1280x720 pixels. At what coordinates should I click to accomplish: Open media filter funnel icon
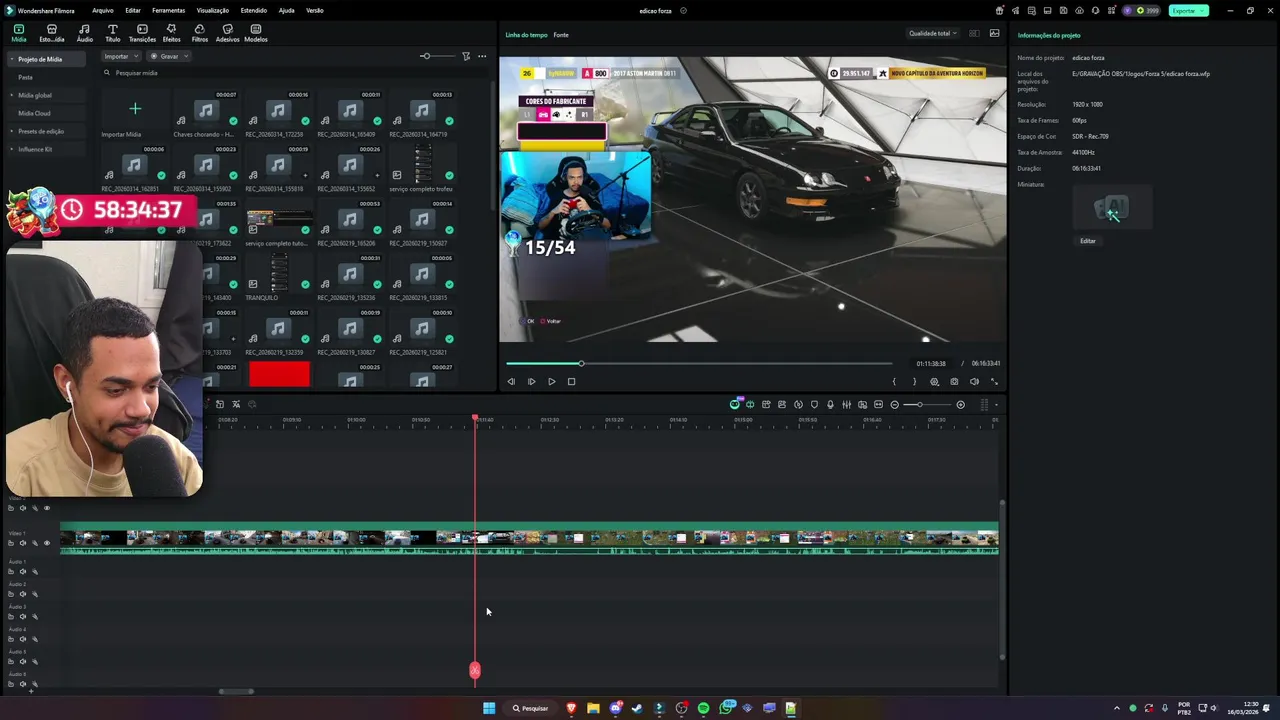[x=466, y=56]
